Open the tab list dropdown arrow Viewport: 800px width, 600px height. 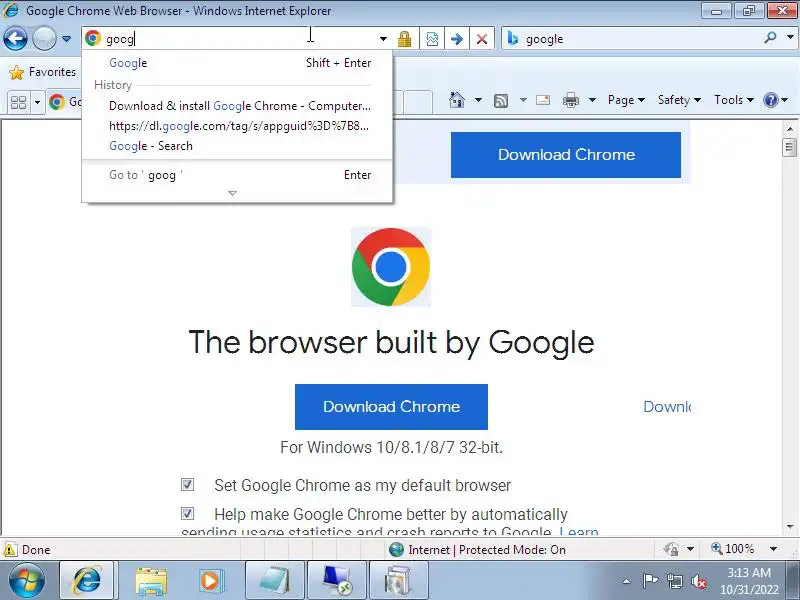(x=37, y=102)
